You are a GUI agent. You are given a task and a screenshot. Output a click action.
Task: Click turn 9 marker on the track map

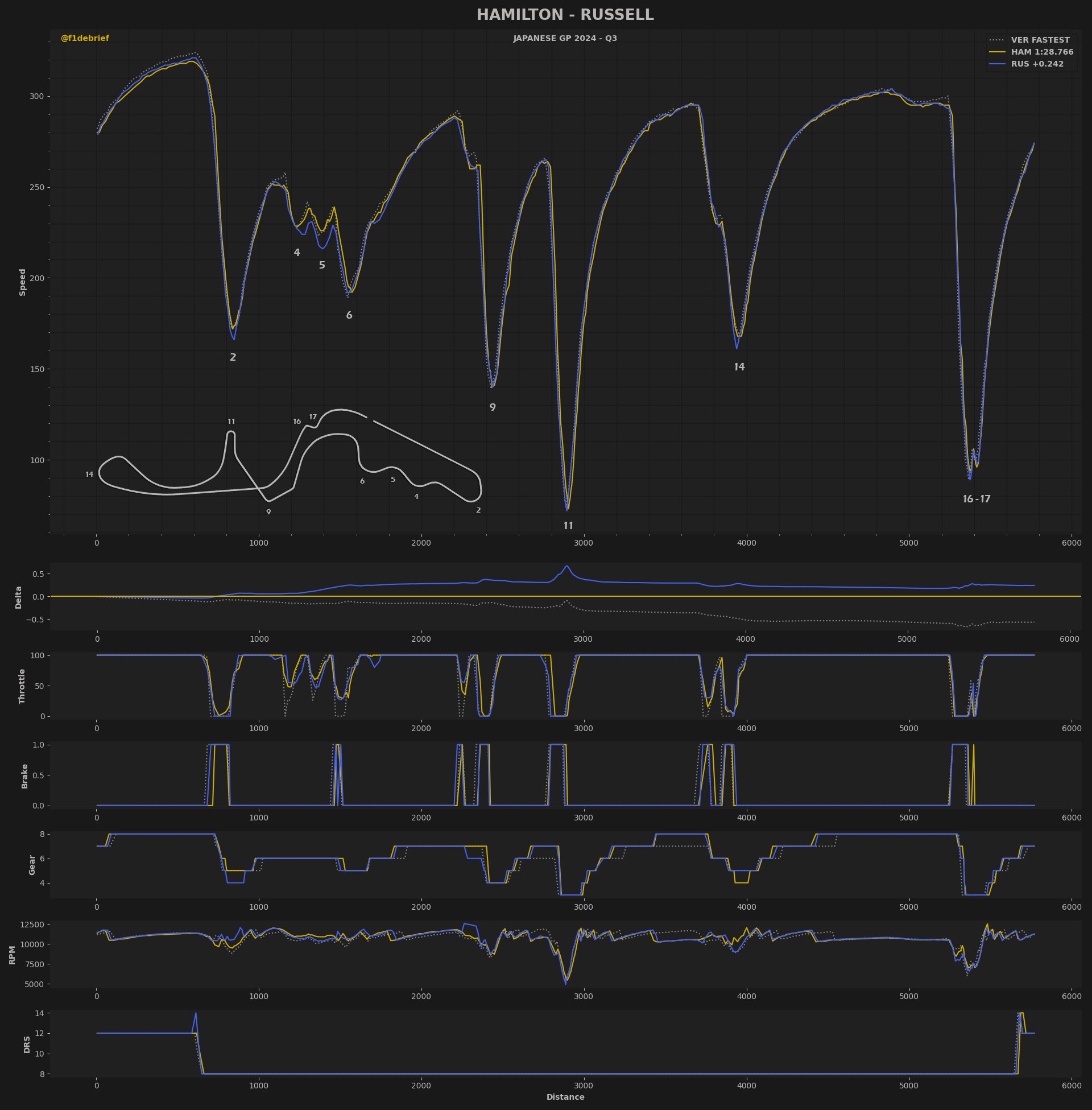pyautogui.click(x=268, y=511)
